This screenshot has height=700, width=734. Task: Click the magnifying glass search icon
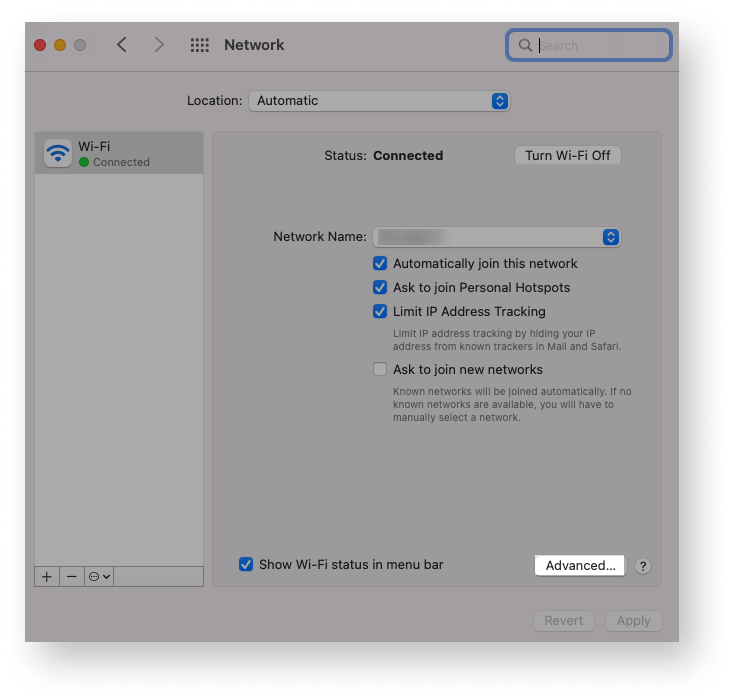525,45
